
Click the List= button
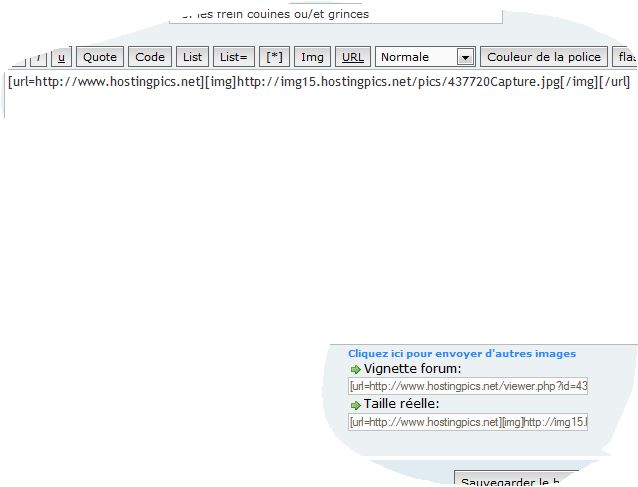point(234,57)
